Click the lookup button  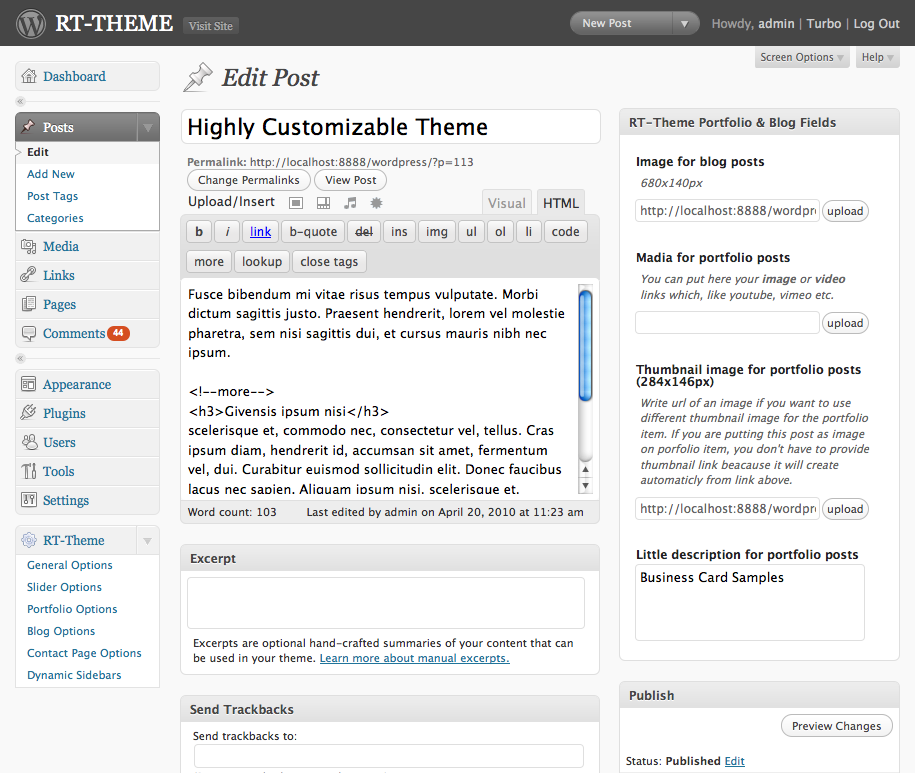click(262, 262)
